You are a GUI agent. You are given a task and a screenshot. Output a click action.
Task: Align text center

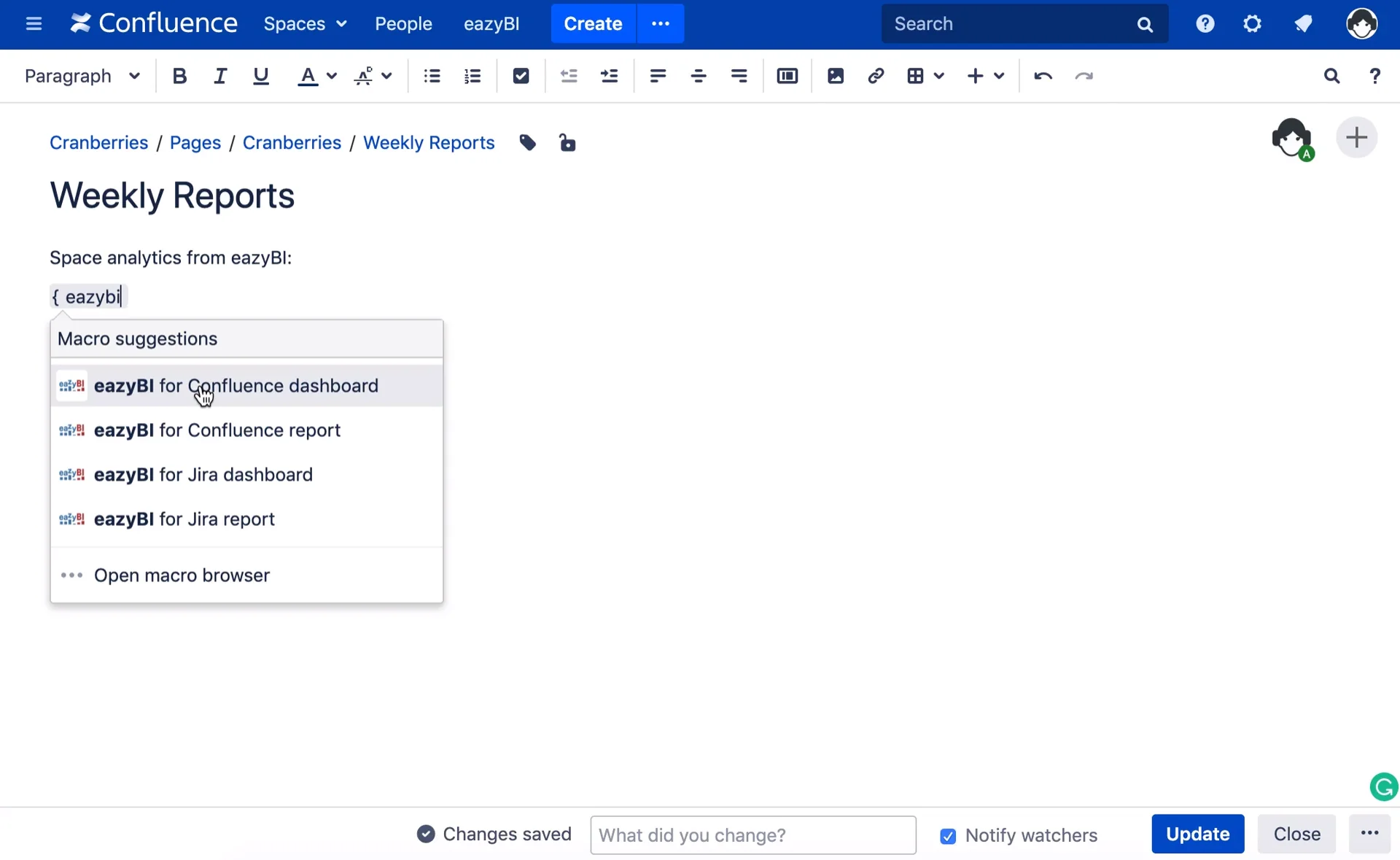tap(699, 76)
